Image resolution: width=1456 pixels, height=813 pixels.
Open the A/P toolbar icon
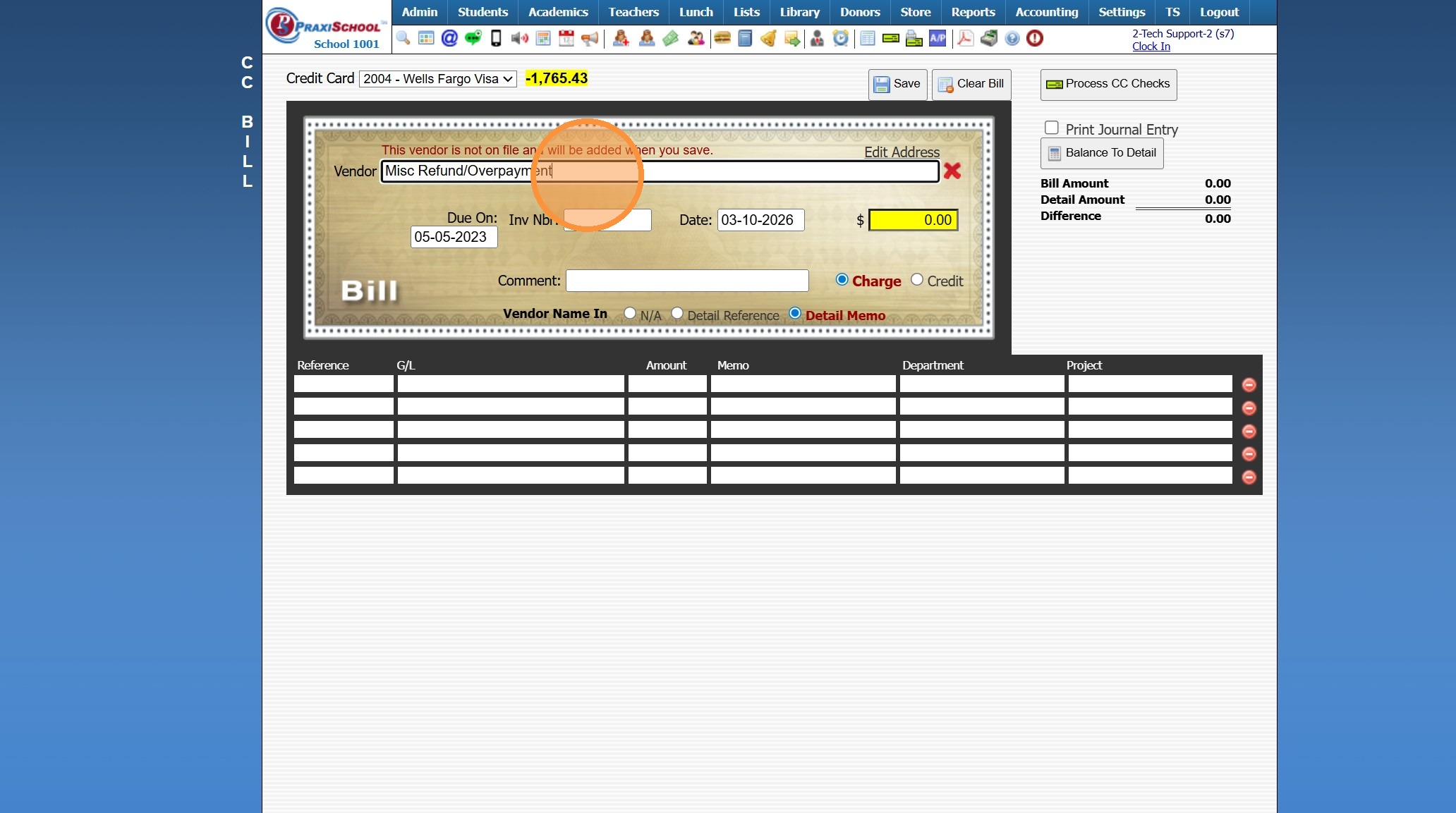938,38
